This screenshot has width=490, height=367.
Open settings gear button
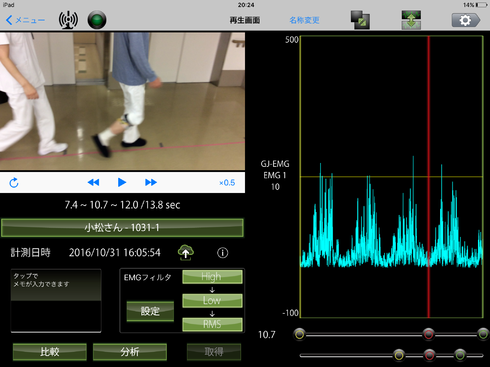[466, 20]
